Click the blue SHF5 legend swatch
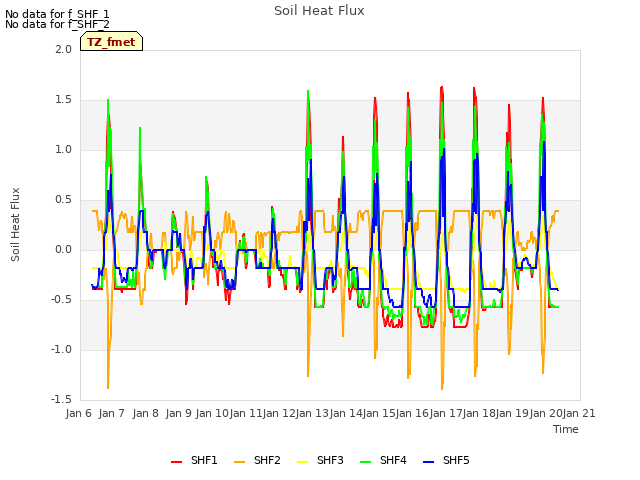This screenshot has width=640, height=480. [429, 462]
